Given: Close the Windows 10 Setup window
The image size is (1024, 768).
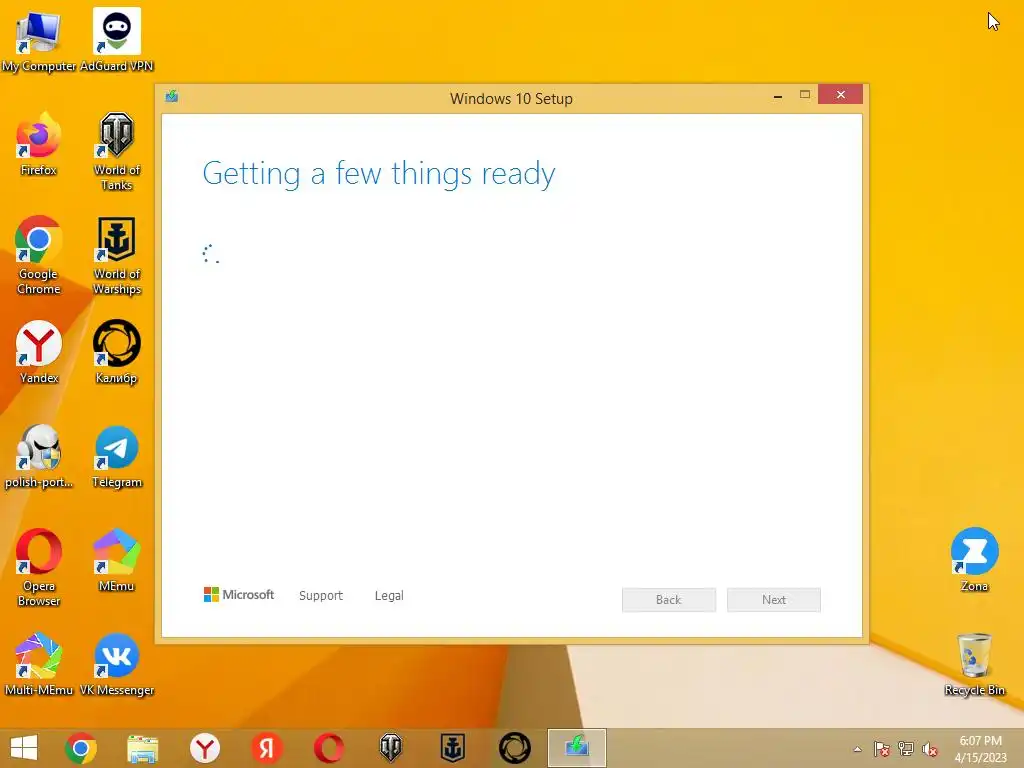Looking at the screenshot, I should (840, 95).
